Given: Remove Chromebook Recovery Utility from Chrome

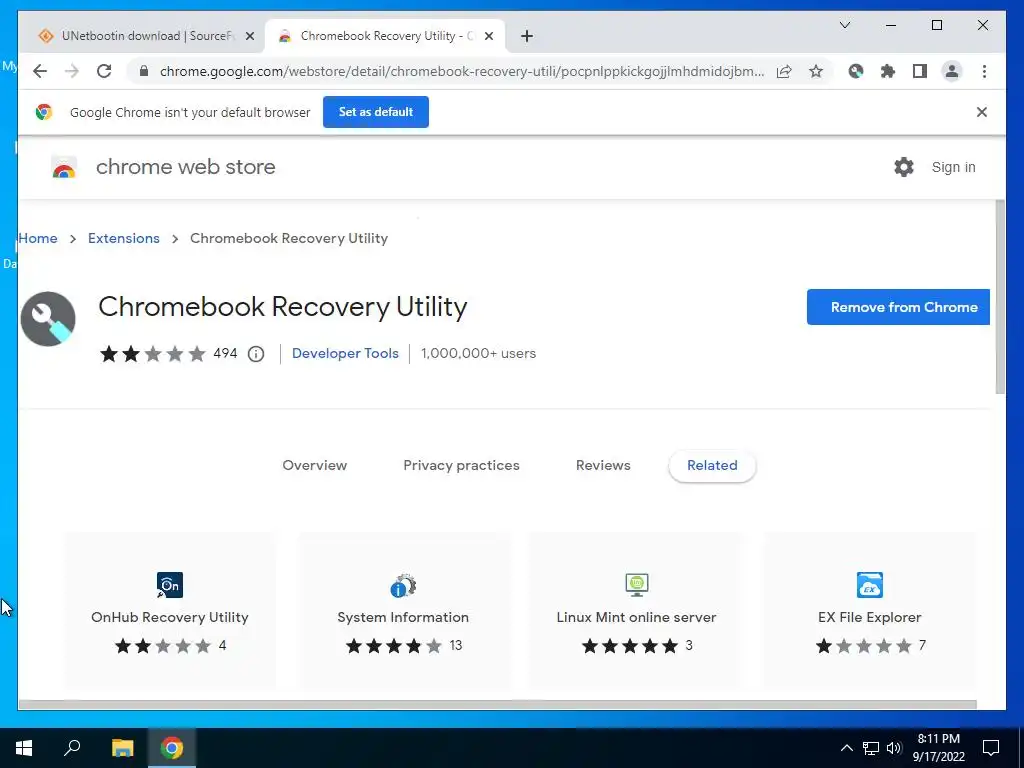Looking at the screenshot, I should tap(898, 307).
